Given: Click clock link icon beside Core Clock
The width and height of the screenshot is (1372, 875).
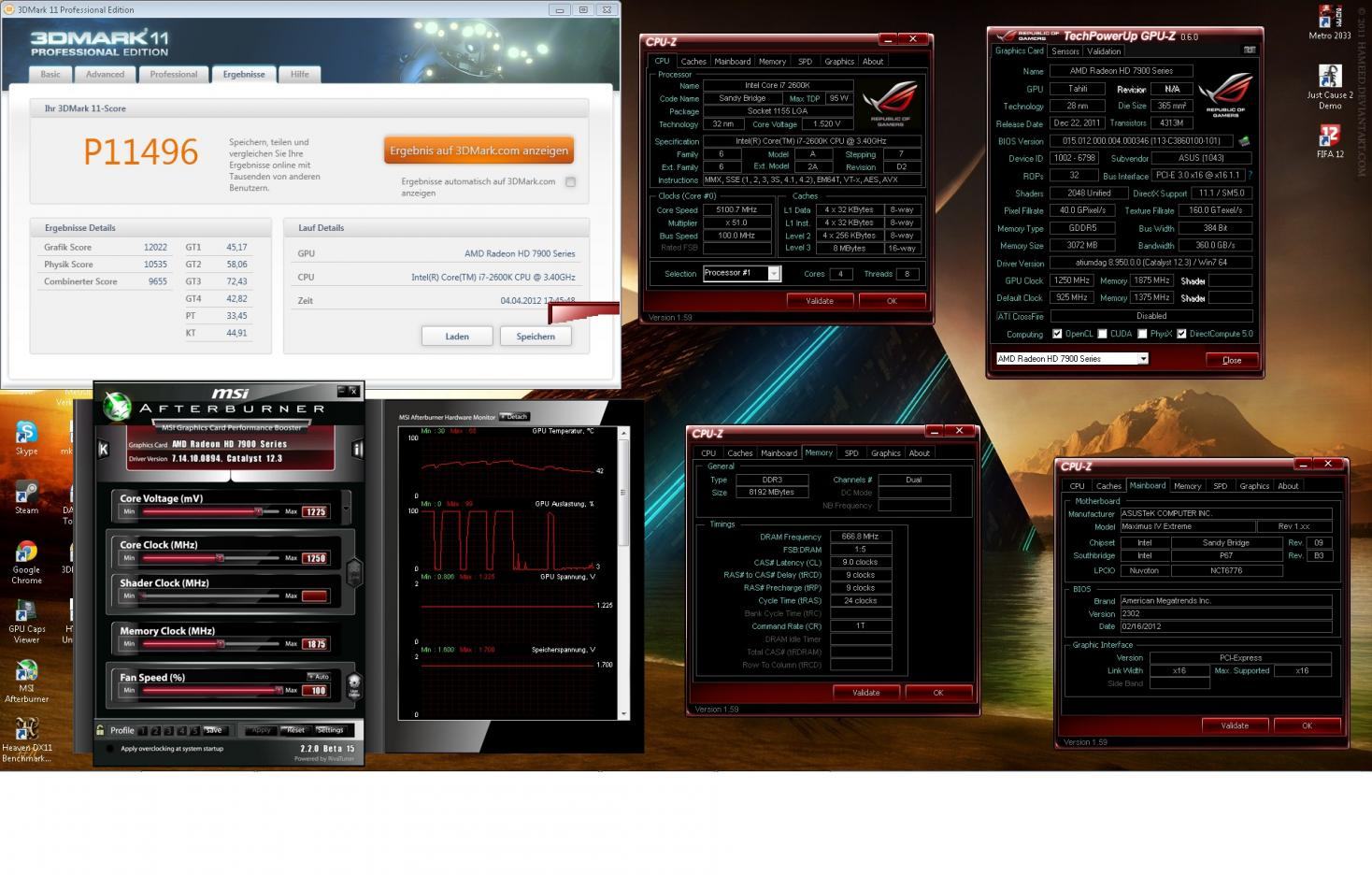Looking at the screenshot, I should click(354, 571).
